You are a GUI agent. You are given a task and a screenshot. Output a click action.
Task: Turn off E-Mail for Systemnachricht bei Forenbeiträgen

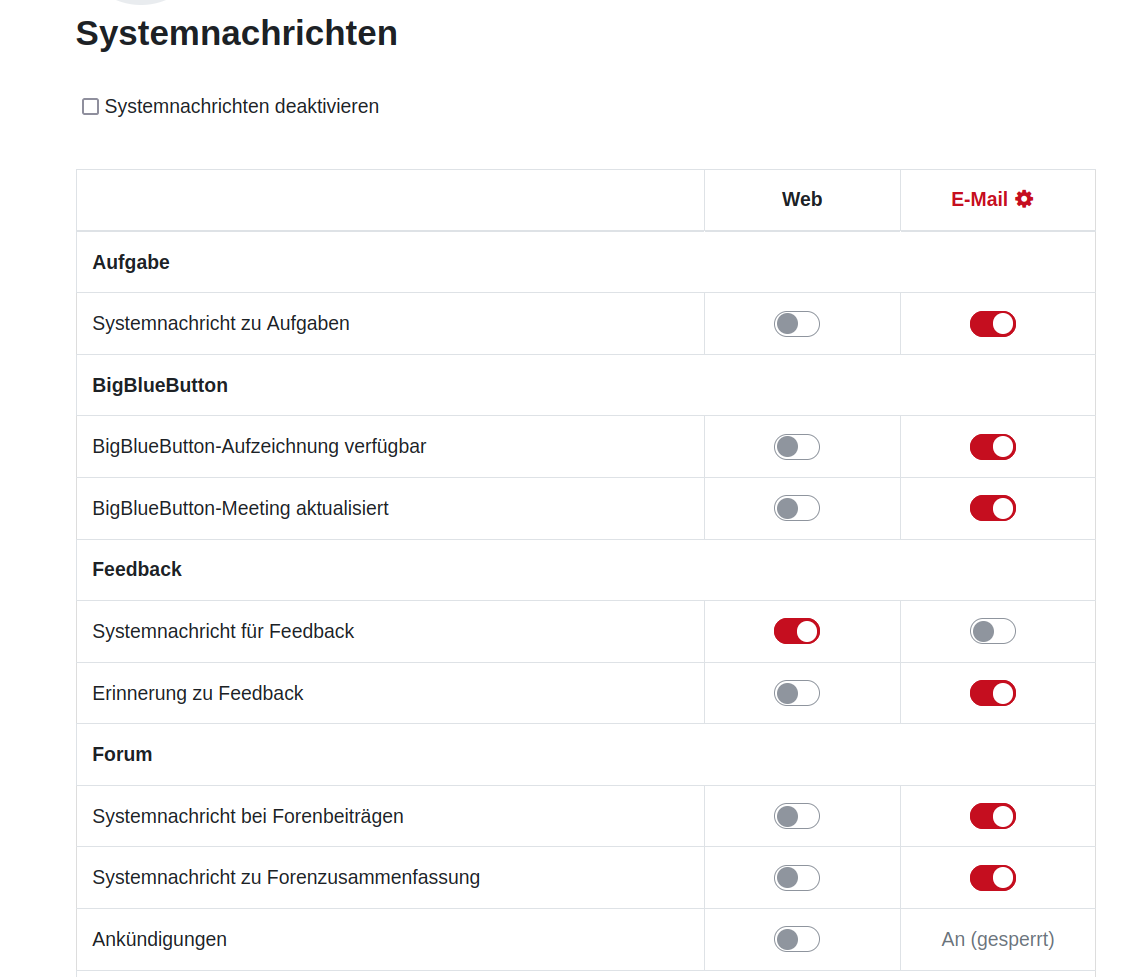point(992,816)
